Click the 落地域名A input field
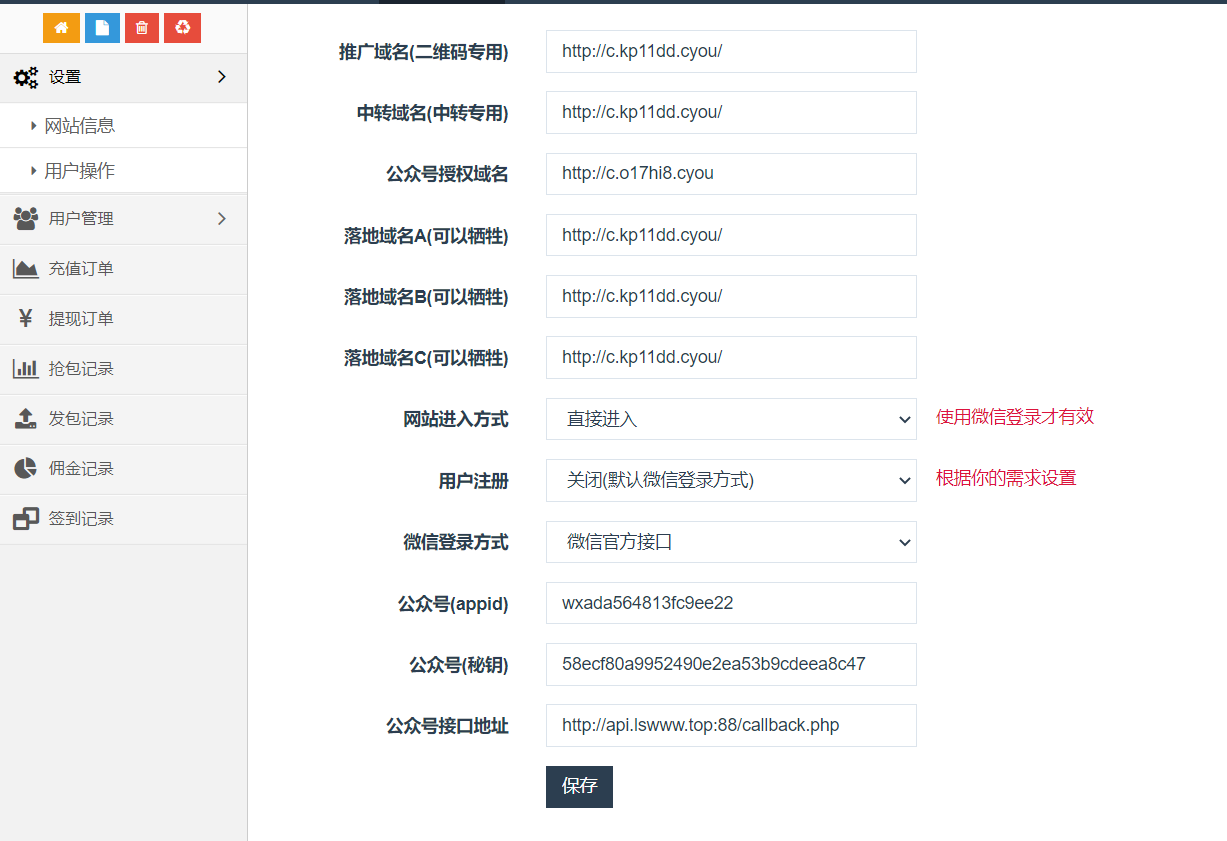 [731, 235]
